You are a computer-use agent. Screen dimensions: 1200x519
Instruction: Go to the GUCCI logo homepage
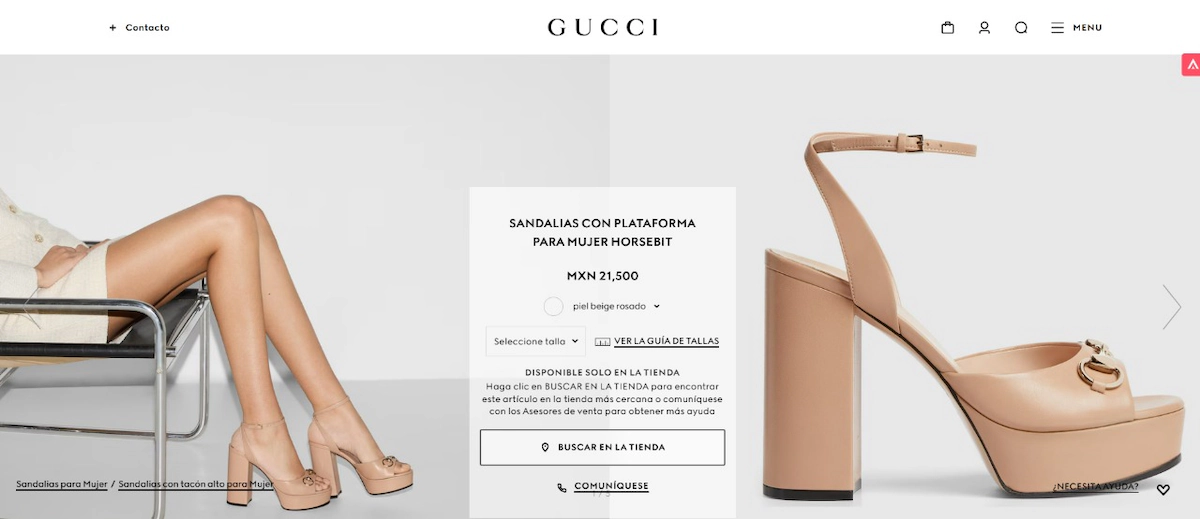point(603,27)
